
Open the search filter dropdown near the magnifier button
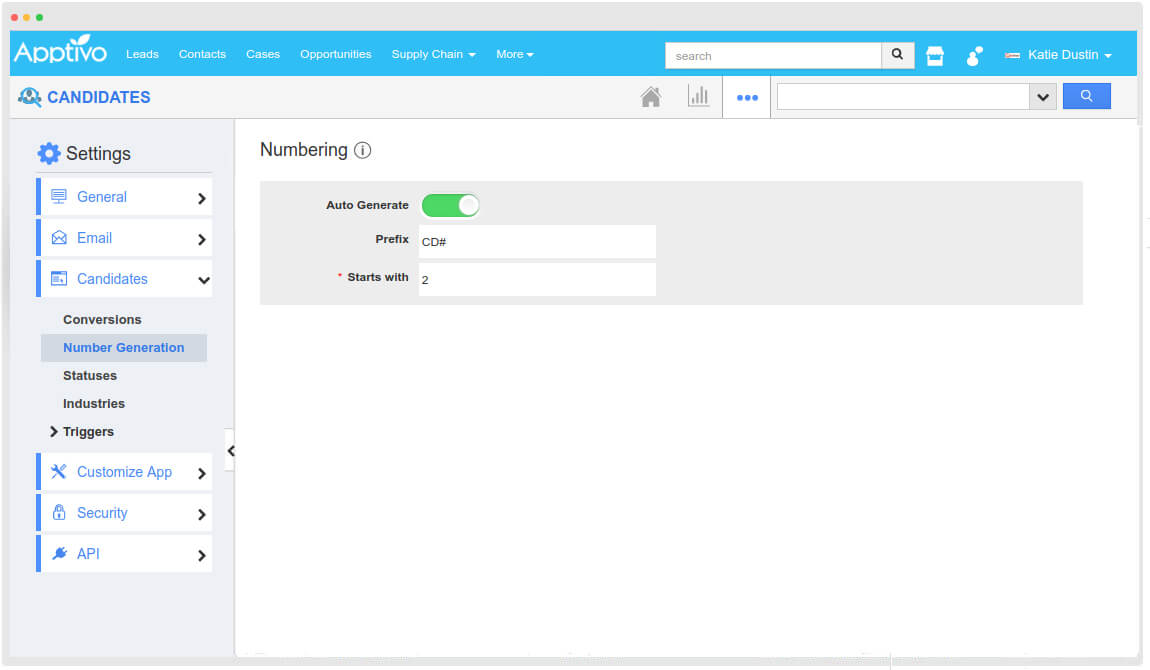(1043, 96)
